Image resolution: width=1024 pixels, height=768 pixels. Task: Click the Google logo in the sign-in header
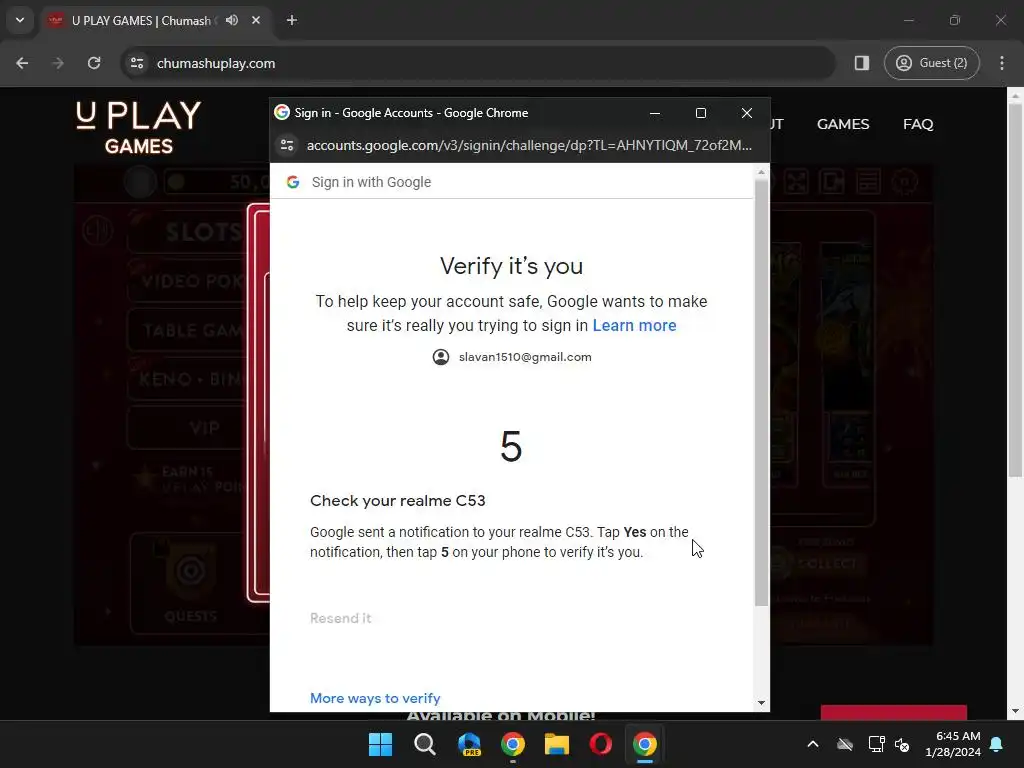tap(293, 182)
